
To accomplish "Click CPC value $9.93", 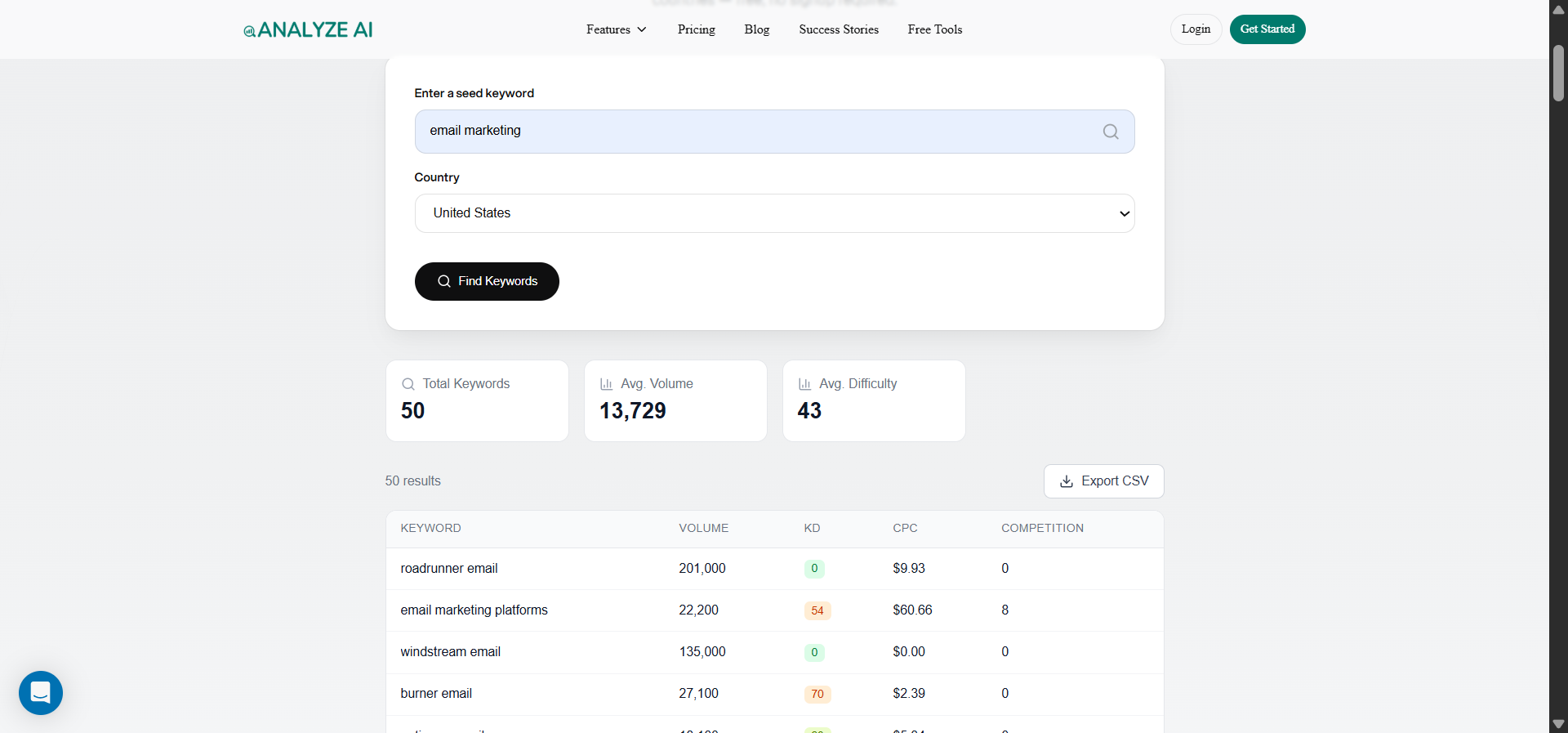I will (x=909, y=569).
